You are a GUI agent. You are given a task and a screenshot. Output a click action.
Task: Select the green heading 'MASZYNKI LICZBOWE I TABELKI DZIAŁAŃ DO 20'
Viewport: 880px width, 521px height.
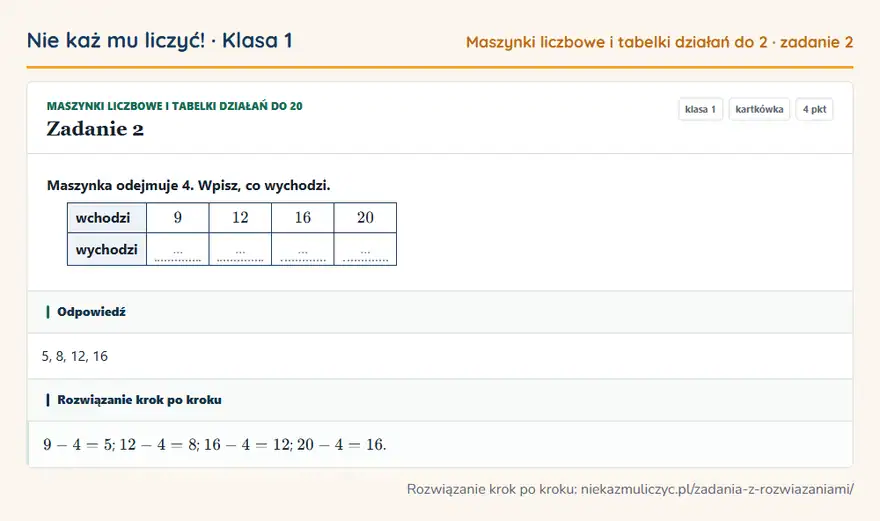pos(175,106)
